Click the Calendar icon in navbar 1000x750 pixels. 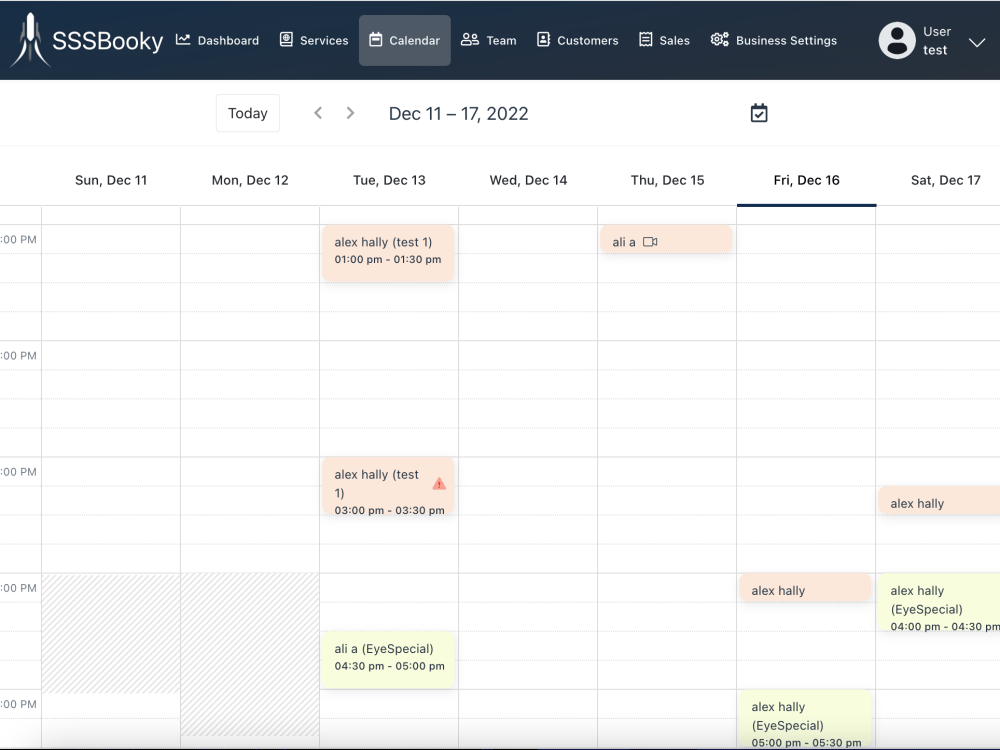click(376, 40)
